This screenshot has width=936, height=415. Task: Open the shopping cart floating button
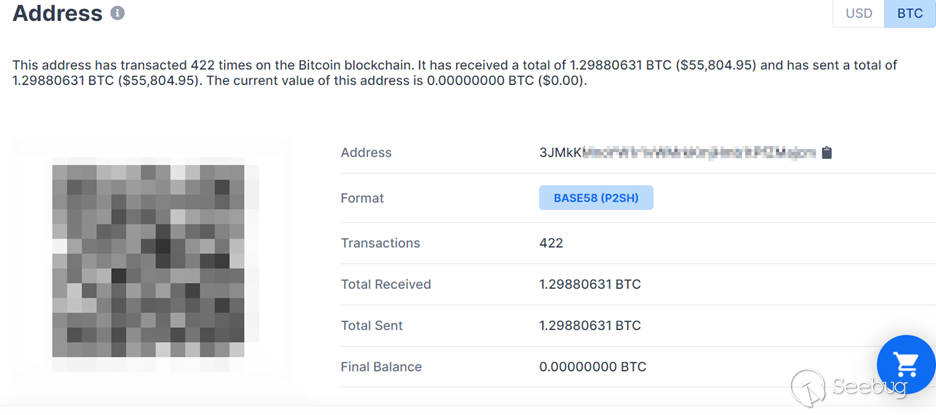click(x=905, y=365)
